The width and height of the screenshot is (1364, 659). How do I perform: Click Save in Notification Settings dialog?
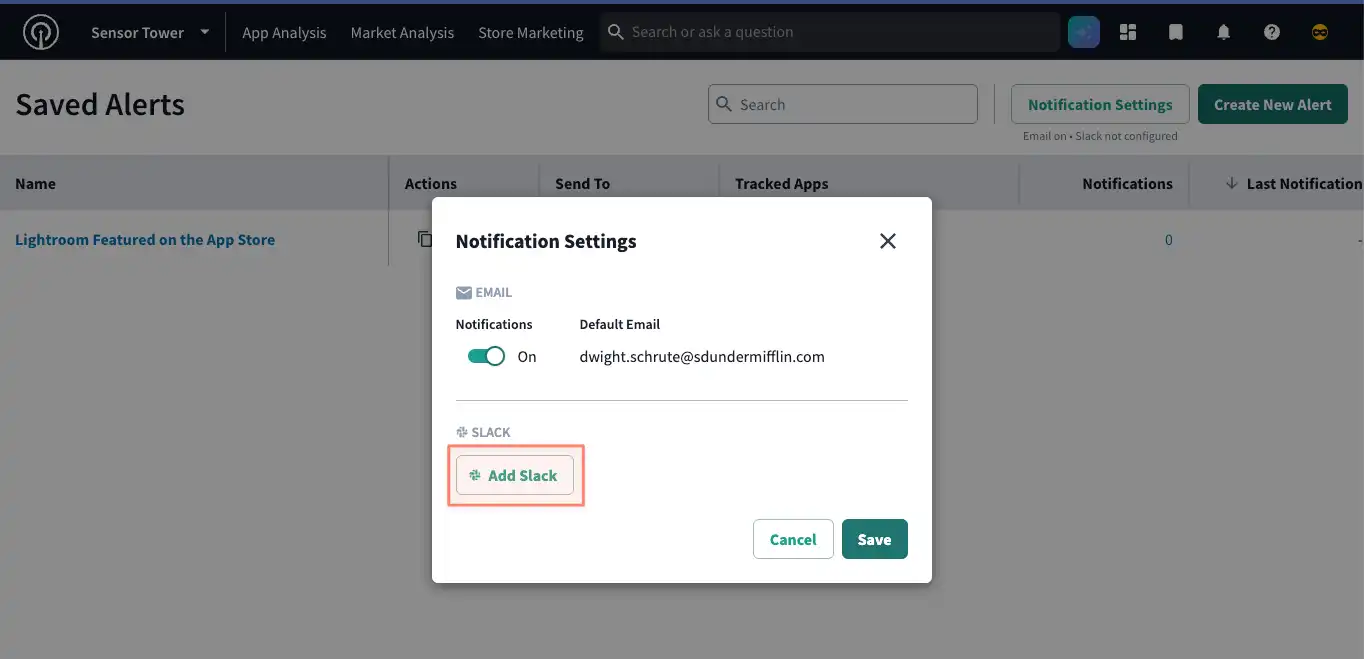[874, 539]
